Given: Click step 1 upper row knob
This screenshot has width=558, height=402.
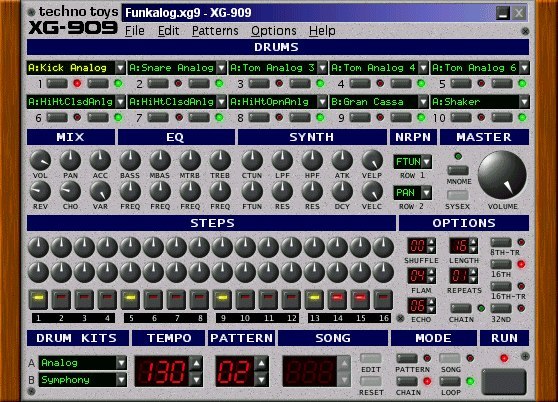Looking at the screenshot, I should tap(38, 247).
